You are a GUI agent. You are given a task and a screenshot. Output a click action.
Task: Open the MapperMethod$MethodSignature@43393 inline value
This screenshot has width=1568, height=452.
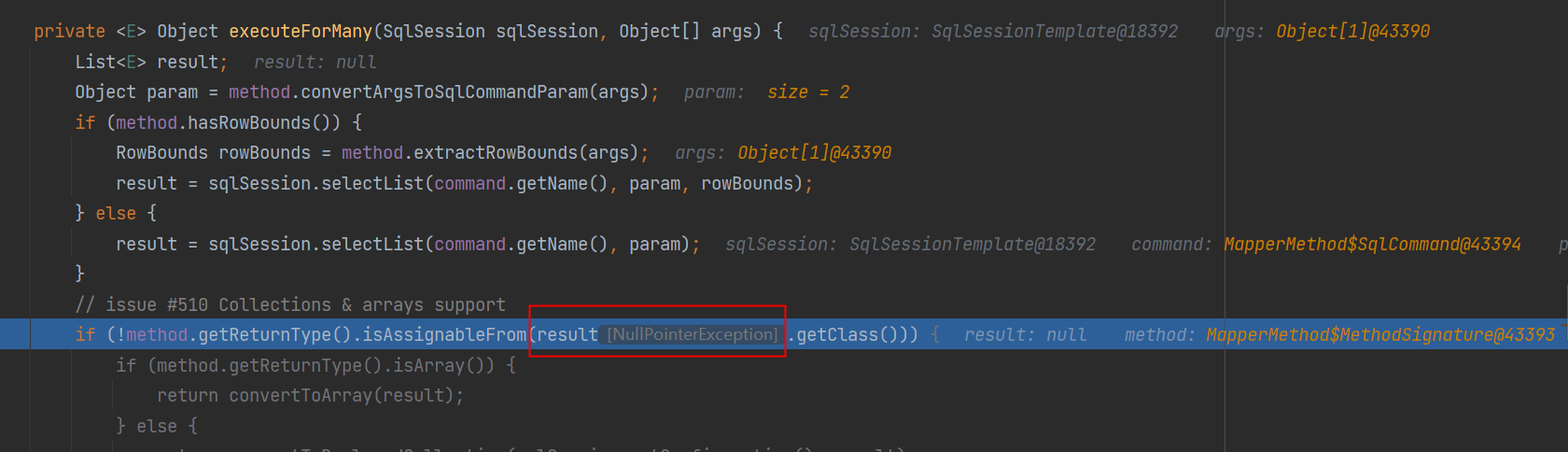(1380, 334)
